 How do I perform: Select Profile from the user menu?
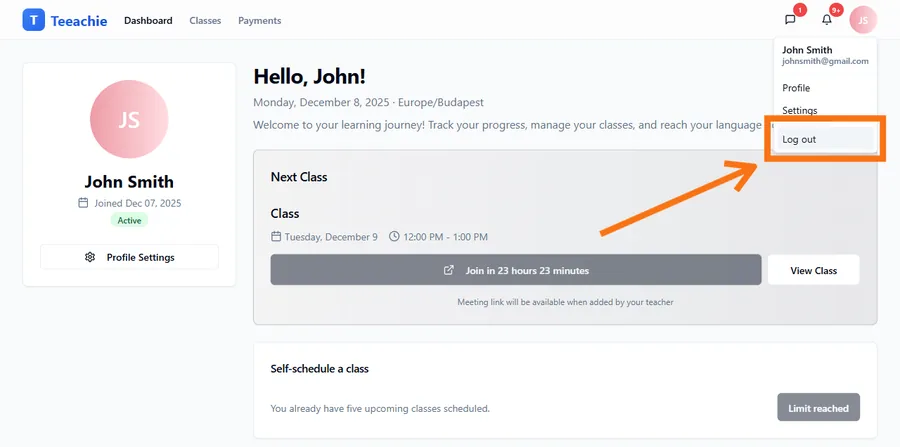pos(796,88)
